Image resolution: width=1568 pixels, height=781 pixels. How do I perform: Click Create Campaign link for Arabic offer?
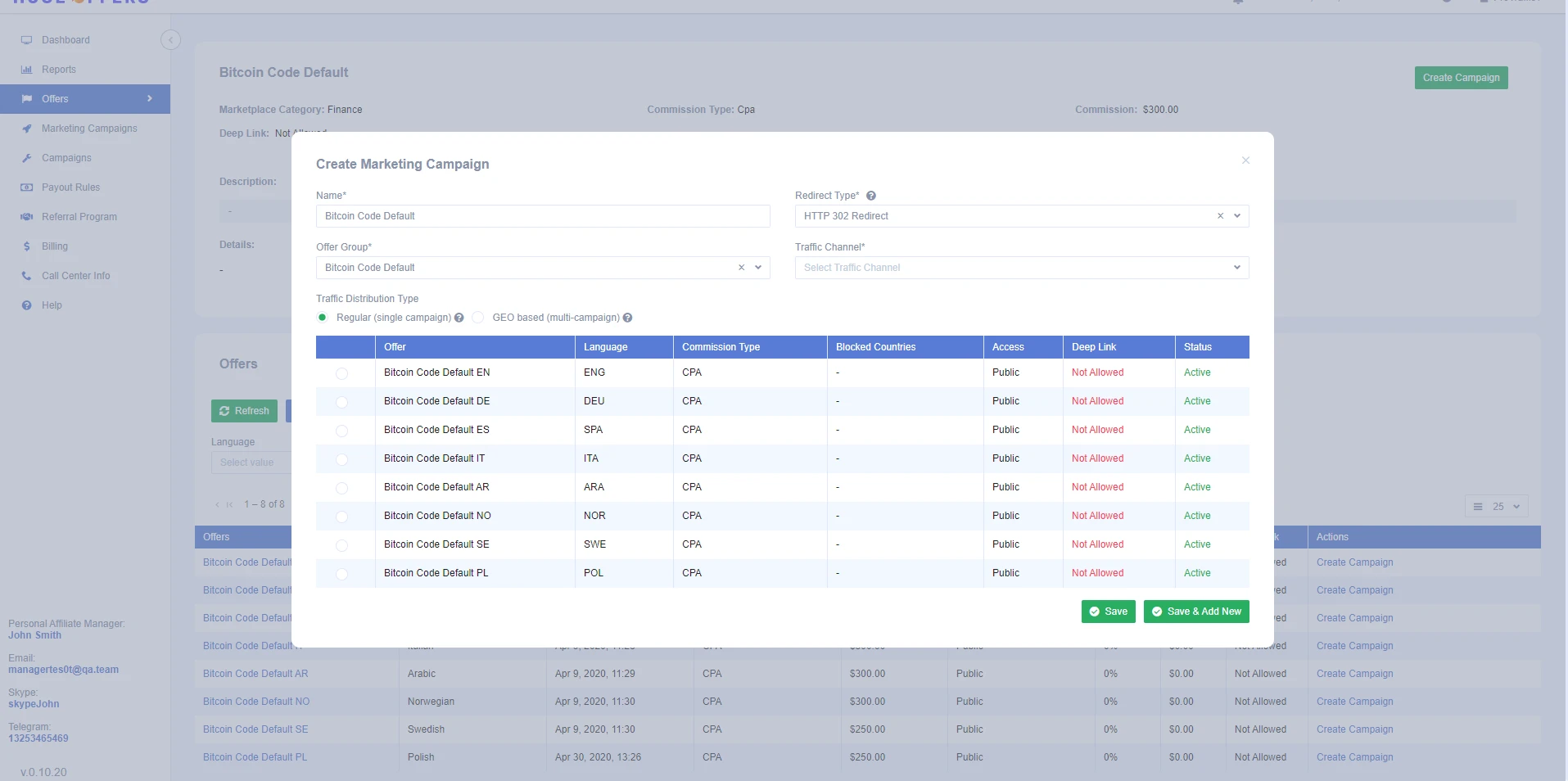tap(1354, 674)
